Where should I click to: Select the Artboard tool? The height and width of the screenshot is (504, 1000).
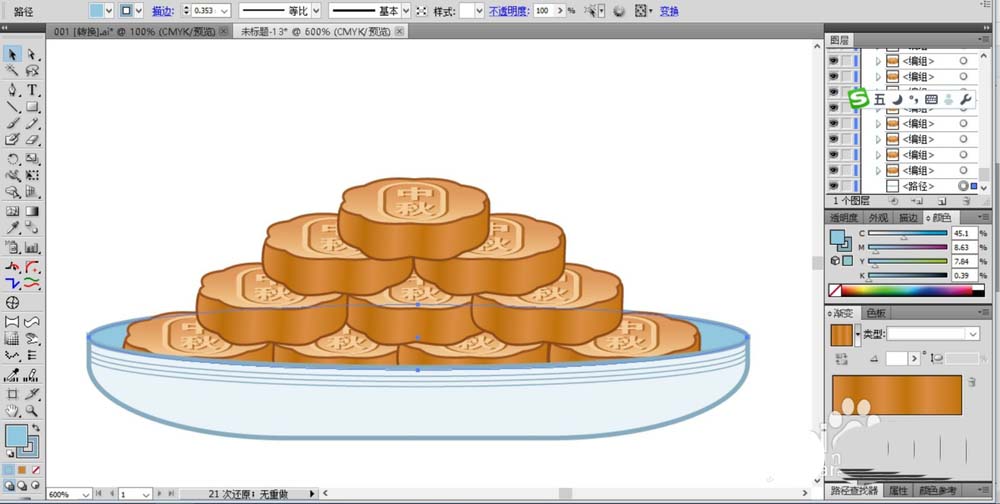click(x=12, y=394)
